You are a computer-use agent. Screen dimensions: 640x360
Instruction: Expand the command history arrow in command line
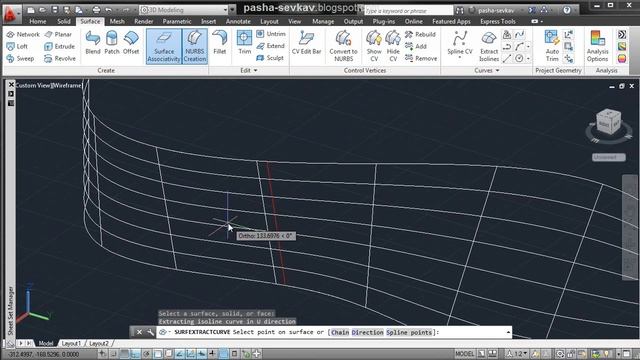[508, 332]
